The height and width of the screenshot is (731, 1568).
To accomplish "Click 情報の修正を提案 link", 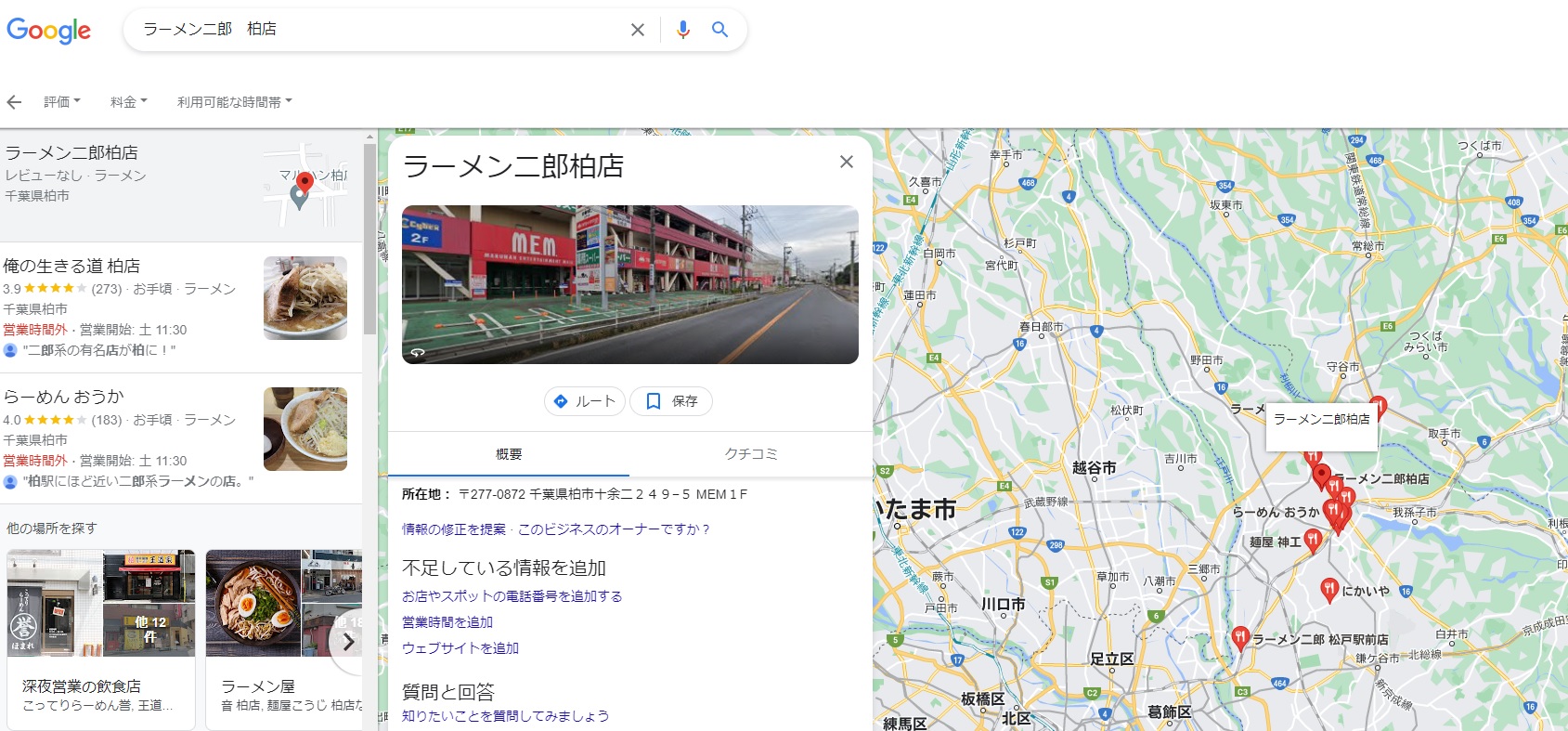I will (x=454, y=529).
